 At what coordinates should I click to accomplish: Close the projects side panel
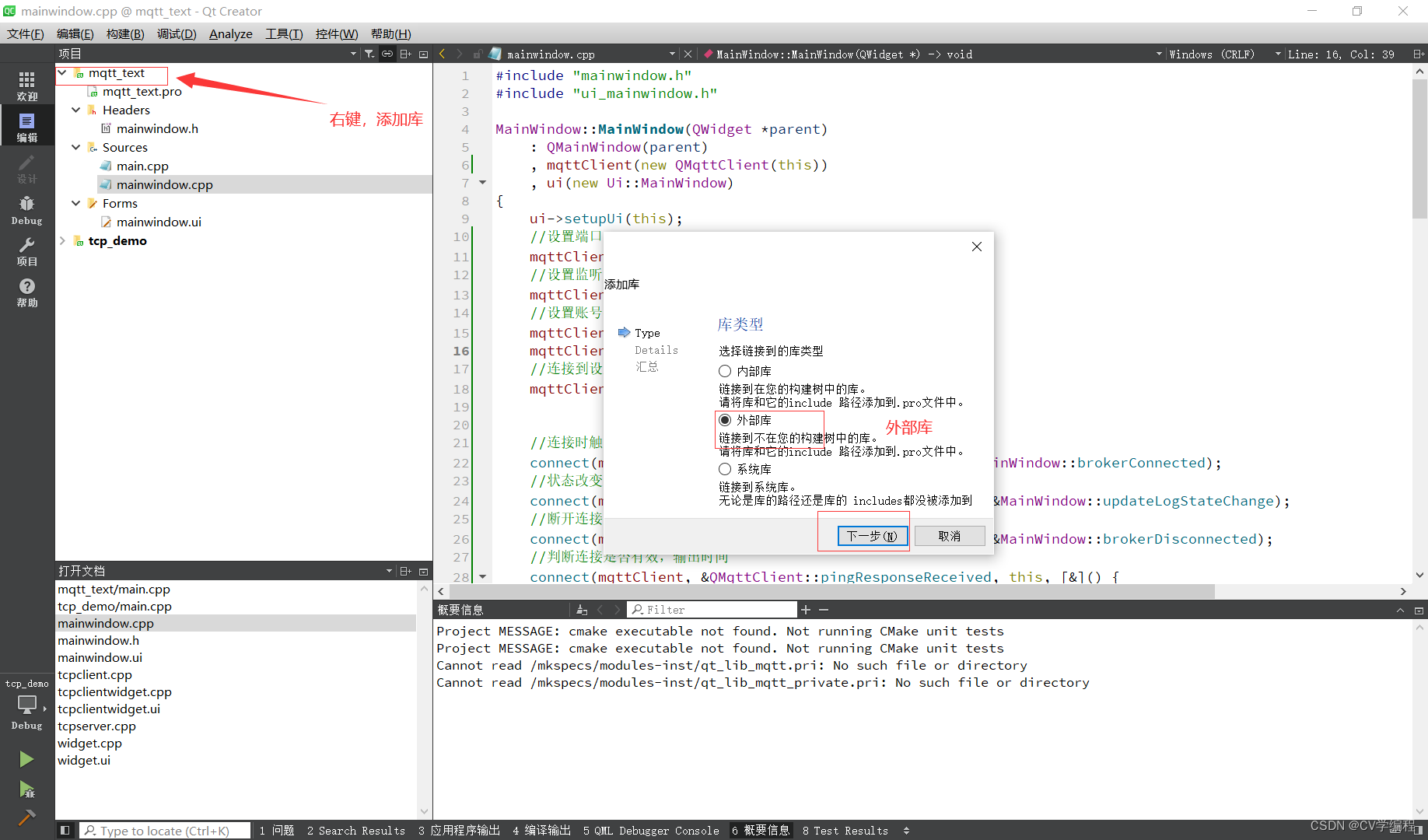click(x=424, y=54)
